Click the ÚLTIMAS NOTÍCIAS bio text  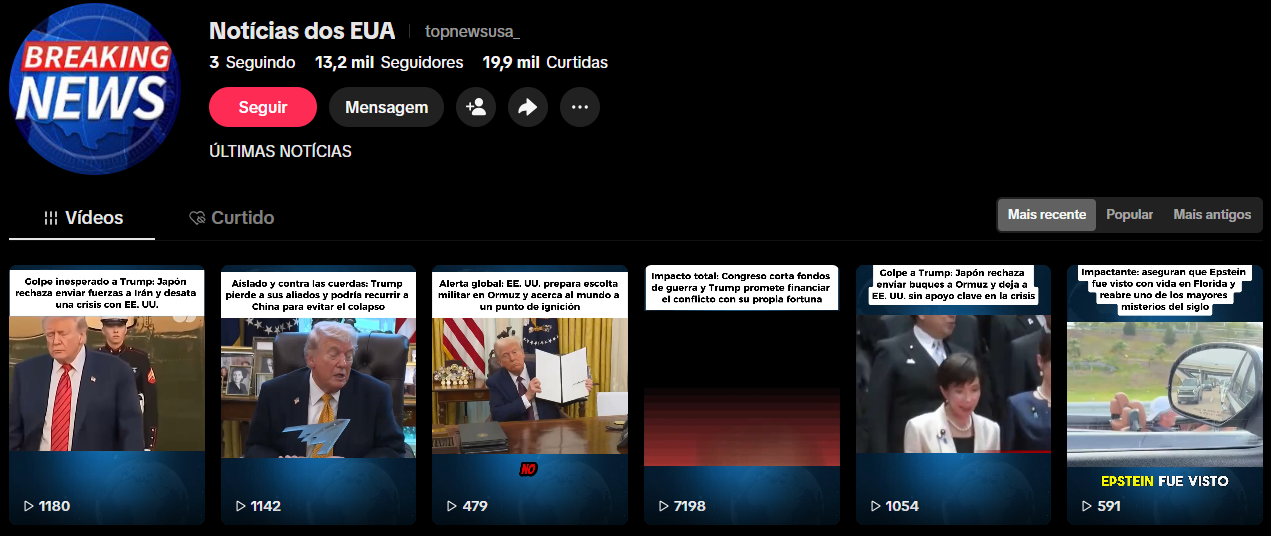tap(280, 152)
